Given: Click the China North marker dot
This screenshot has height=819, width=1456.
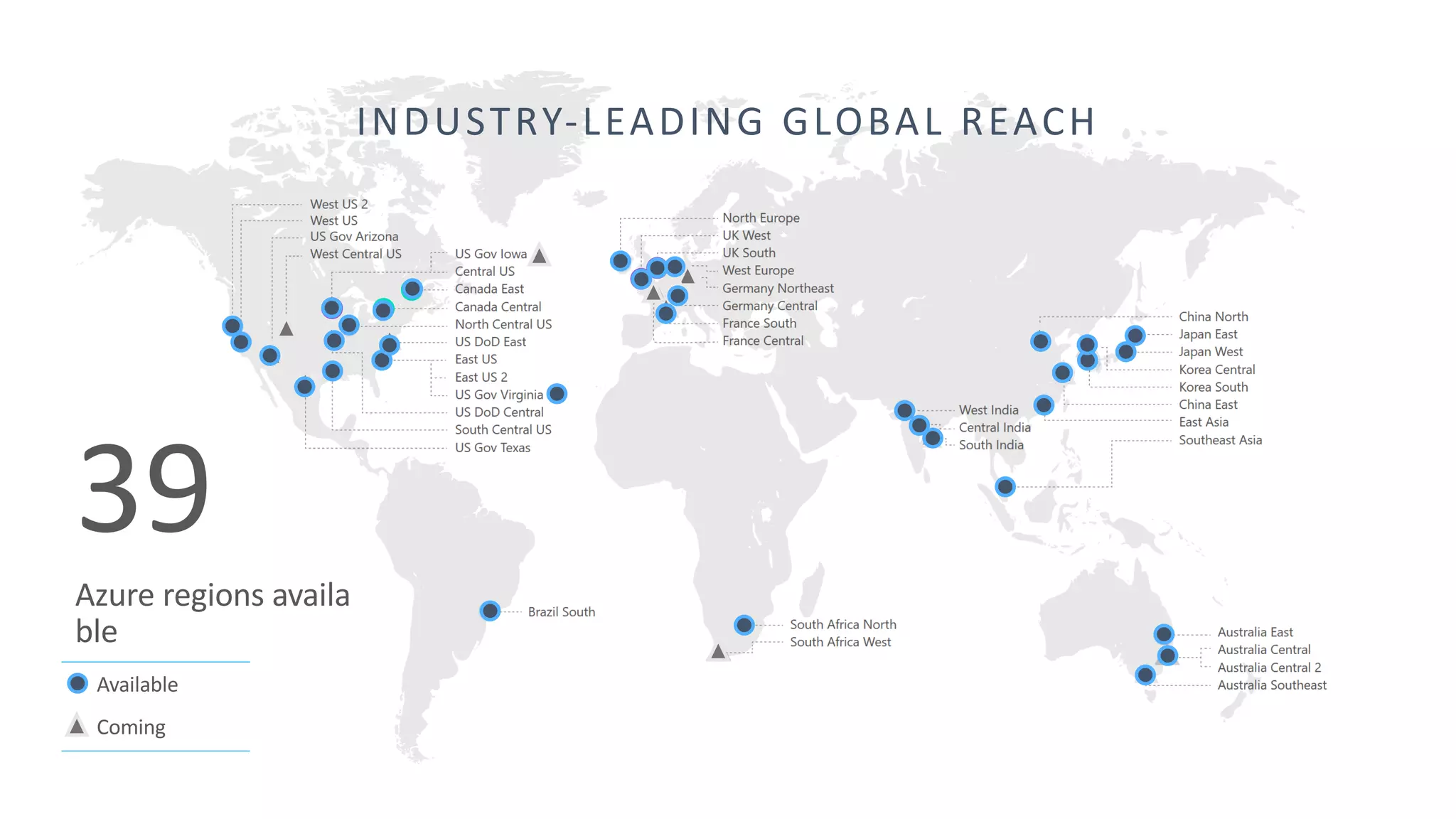Looking at the screenshot, I should click(1041, 341).
